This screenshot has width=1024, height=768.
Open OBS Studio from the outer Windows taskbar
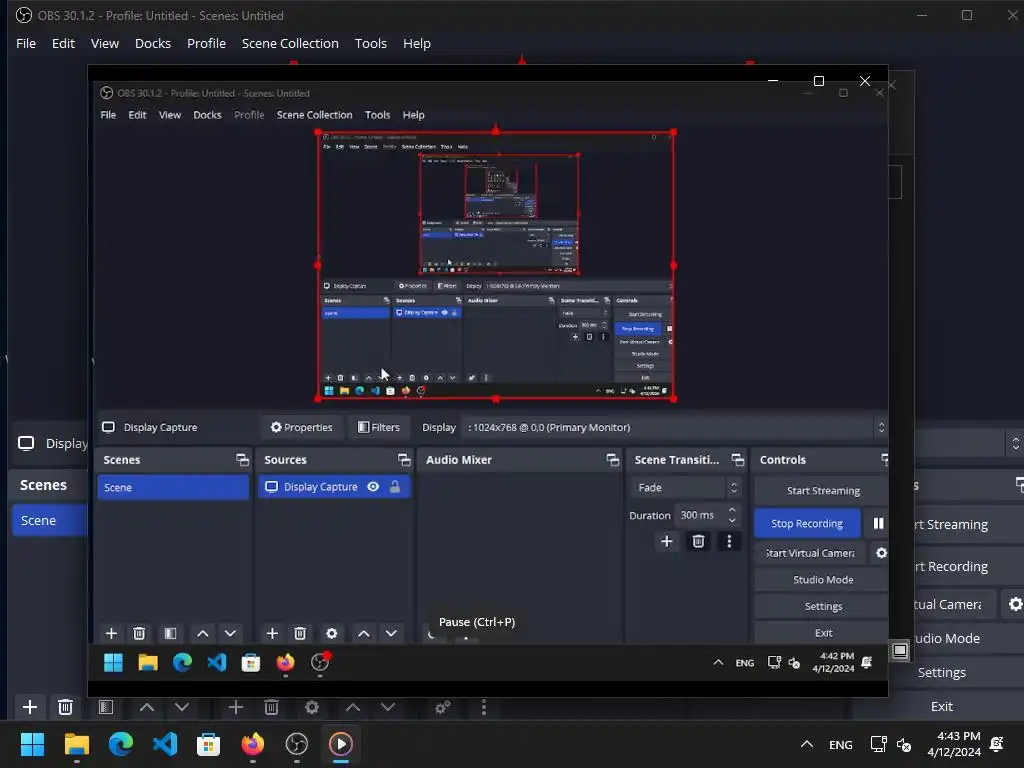point(296,744)
